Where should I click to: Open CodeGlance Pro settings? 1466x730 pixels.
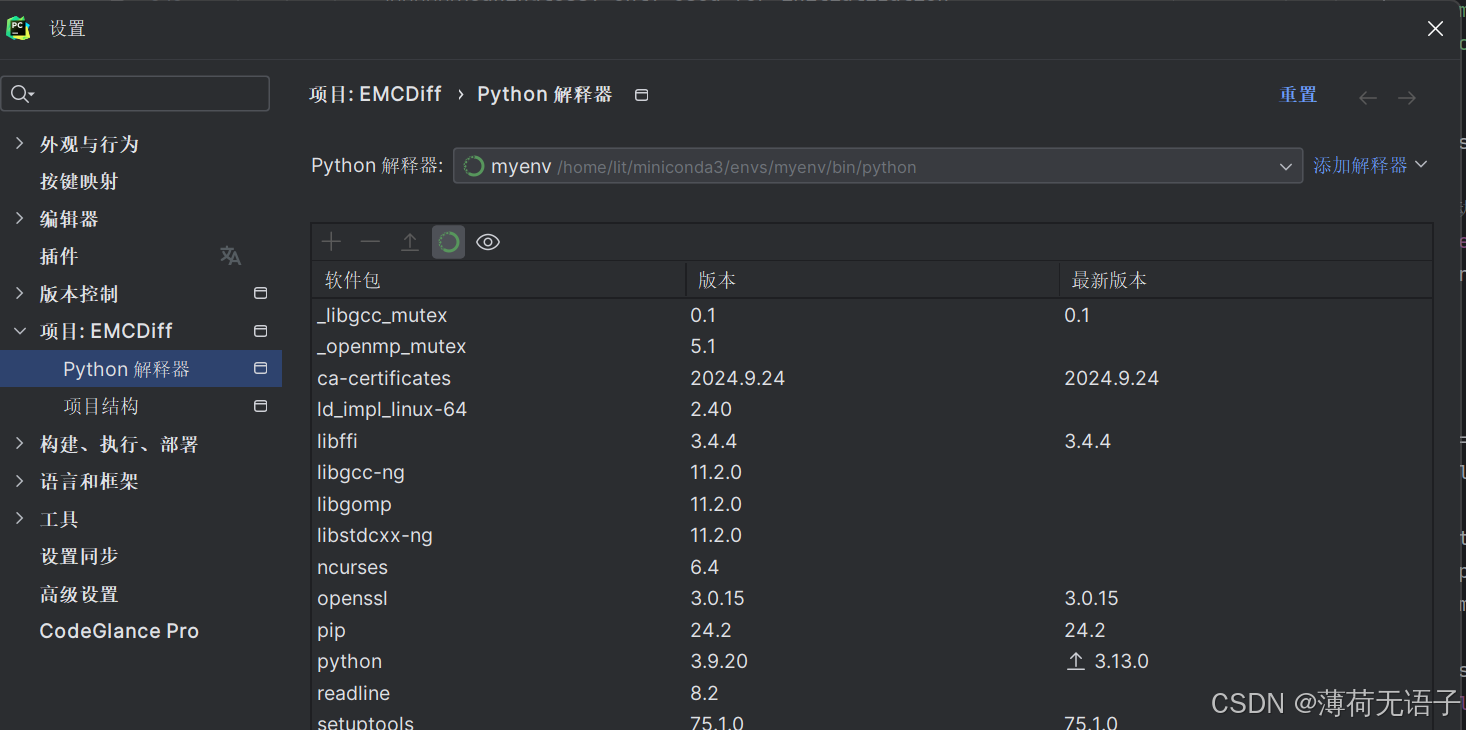click(x=119, y=631)
